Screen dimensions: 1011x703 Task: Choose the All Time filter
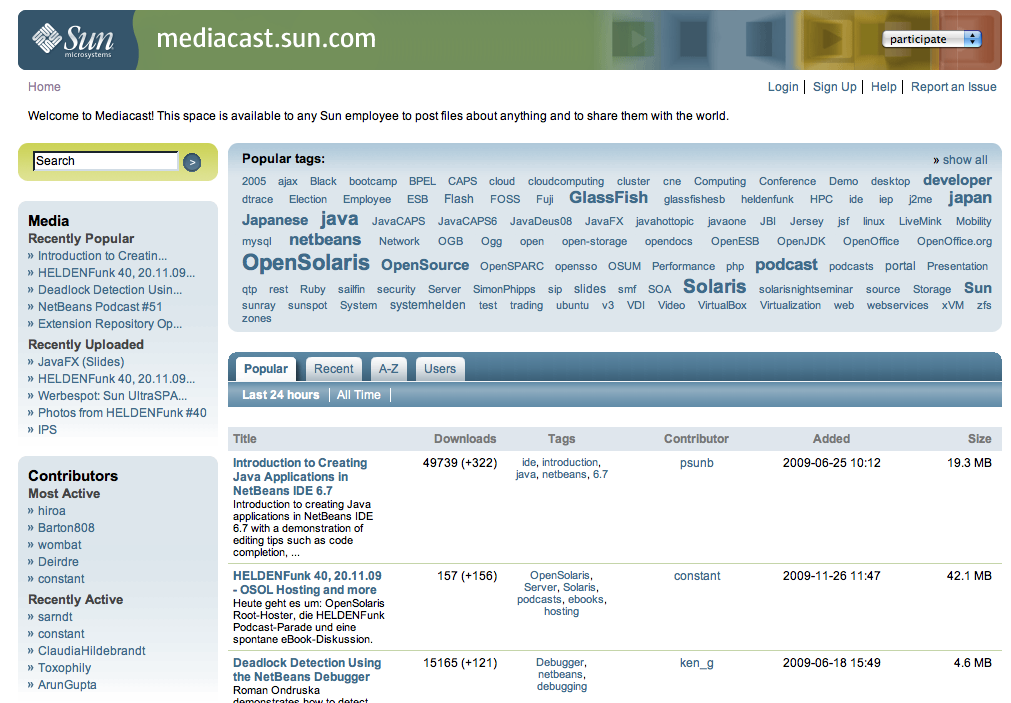(358, 395)
